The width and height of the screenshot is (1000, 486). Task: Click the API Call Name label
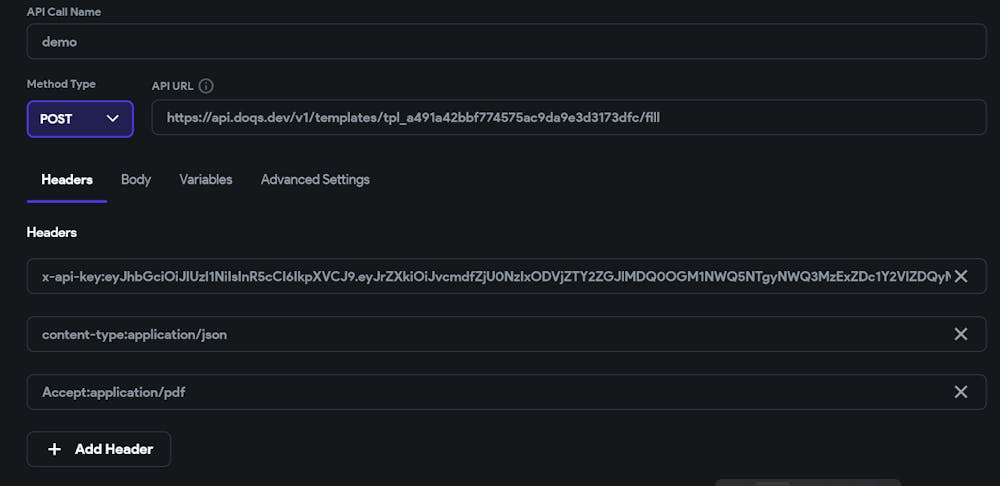pos(64,12)
